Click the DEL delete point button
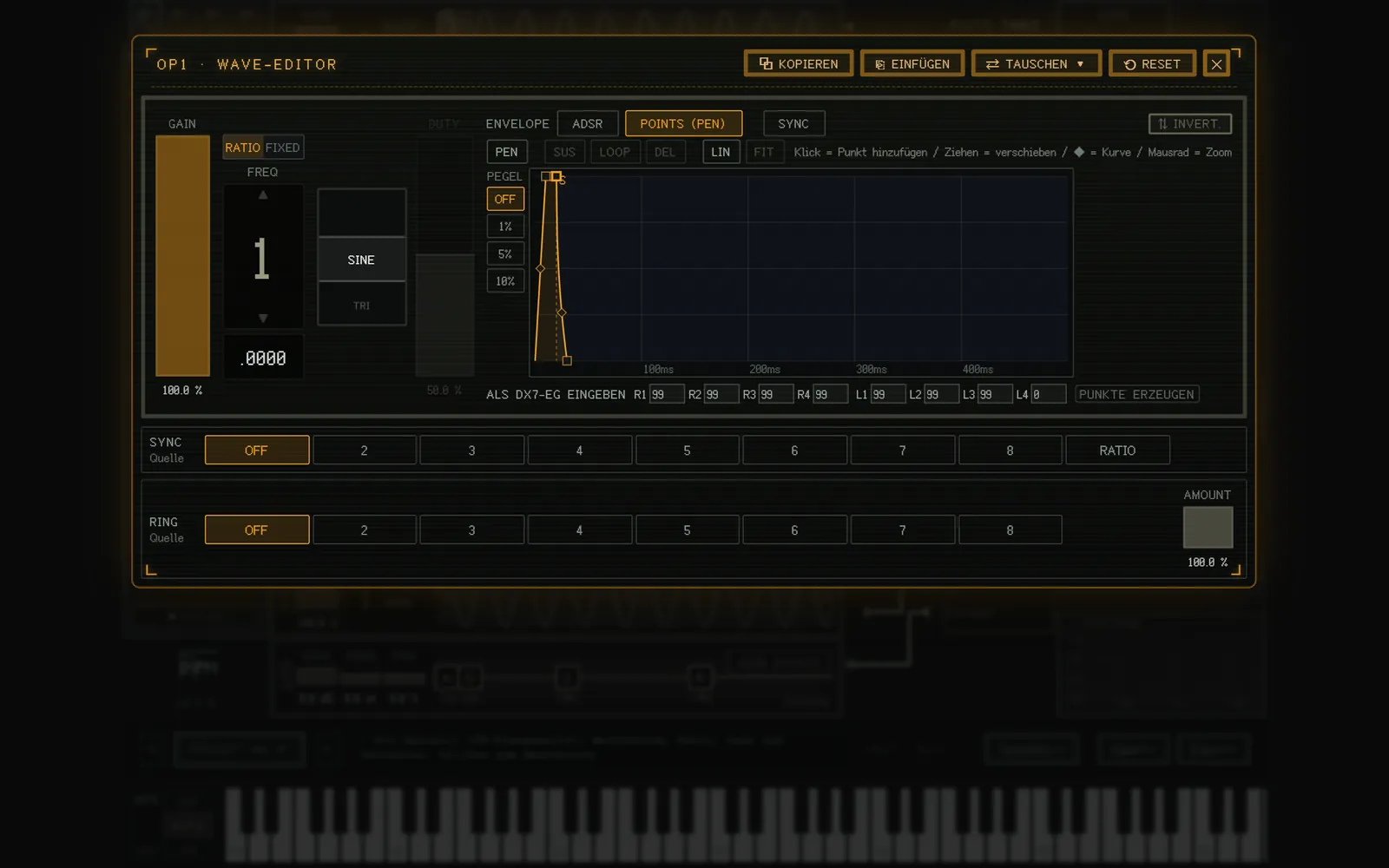This screenshot has width=1389, height=868. tap(665, 152)
